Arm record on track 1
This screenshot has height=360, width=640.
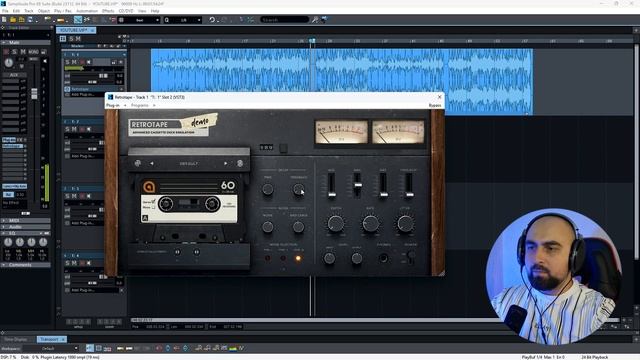[x=82, y=62]
